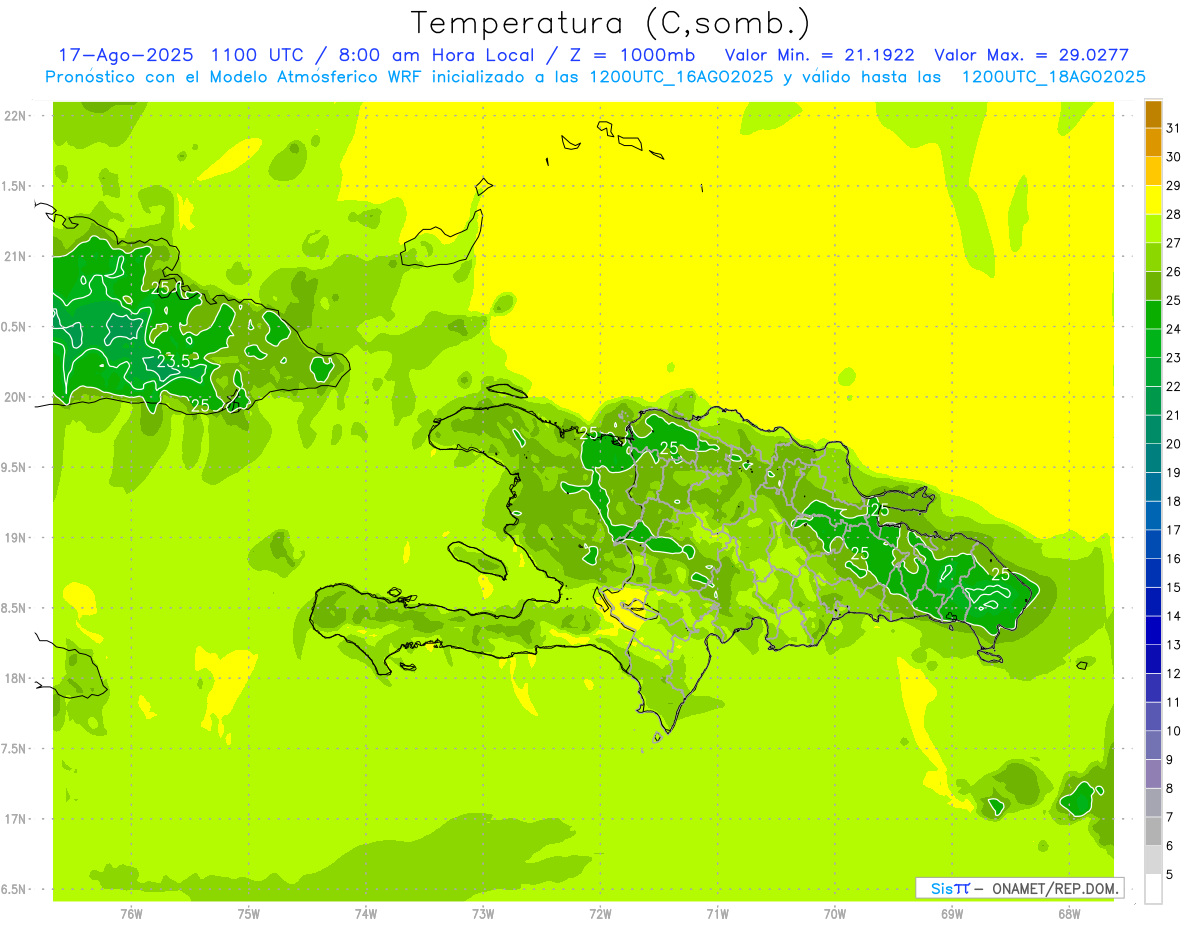This screenshot has width=1200, height=927.
Task: Click the "21N" latitude axis label
Action: coord(15,256)
